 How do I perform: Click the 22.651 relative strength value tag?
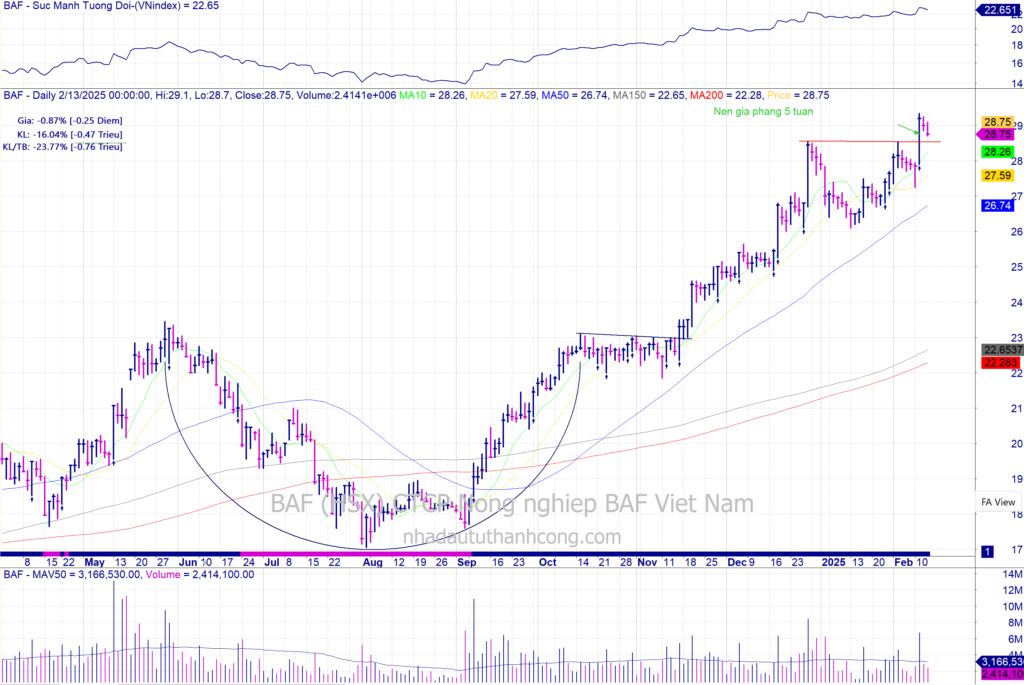[998, 10]
